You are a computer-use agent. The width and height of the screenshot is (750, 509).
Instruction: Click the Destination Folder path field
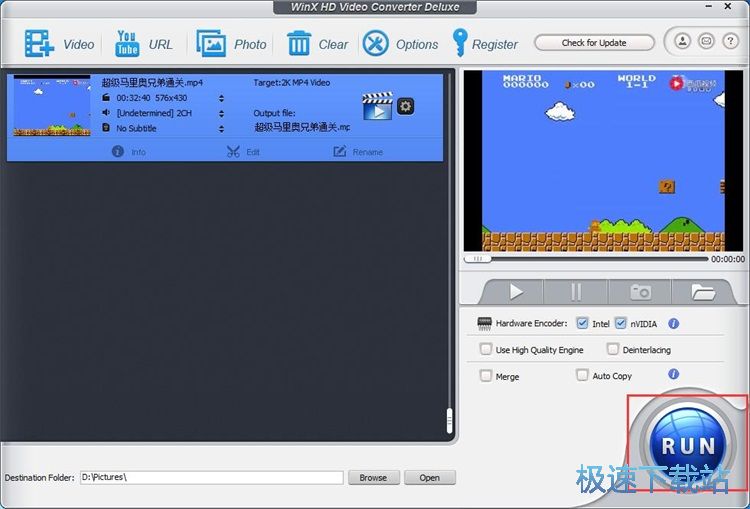tap(211, 477)
